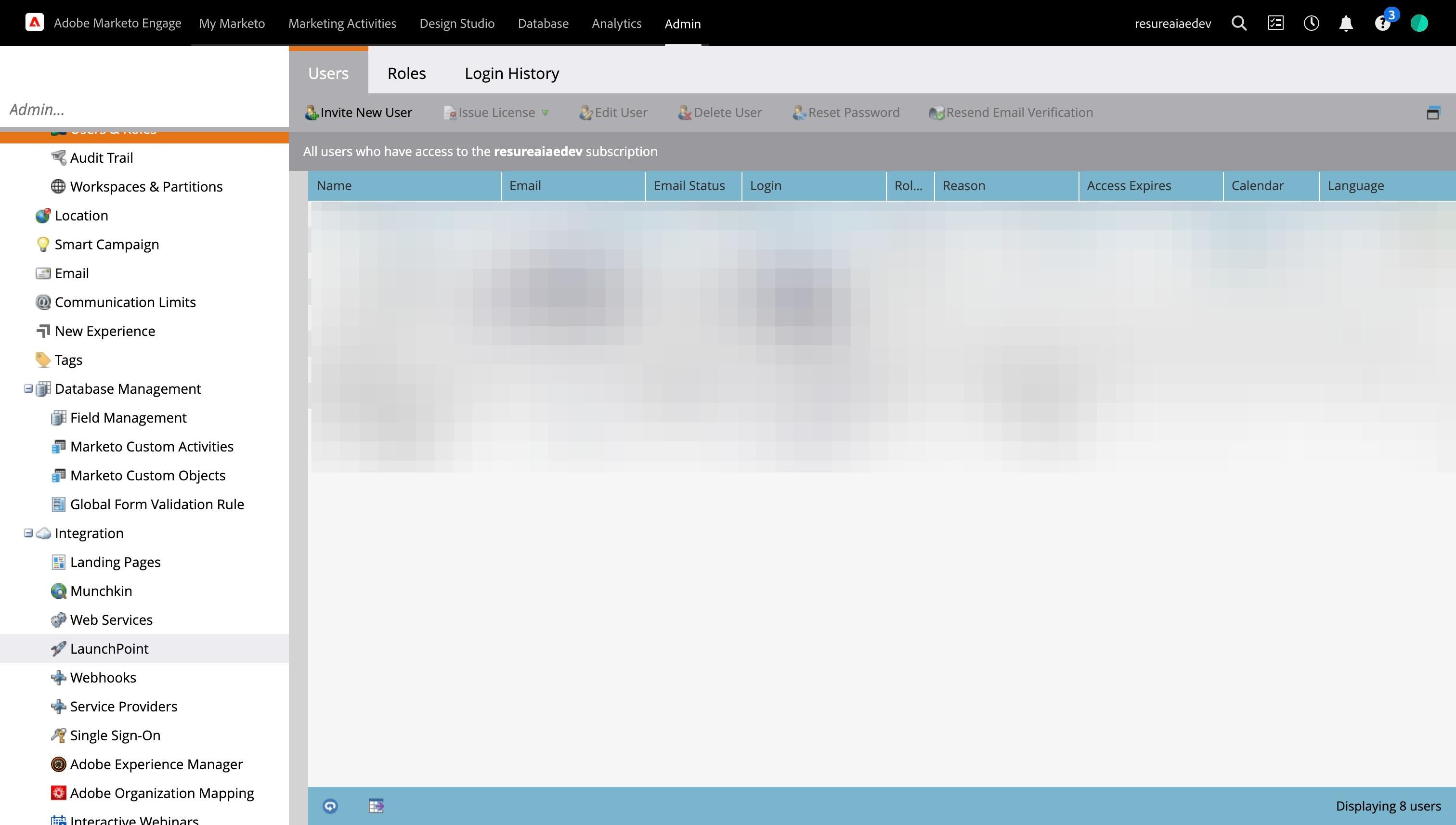Click the window restore icon in toolbar

[x=1433, y=113]
